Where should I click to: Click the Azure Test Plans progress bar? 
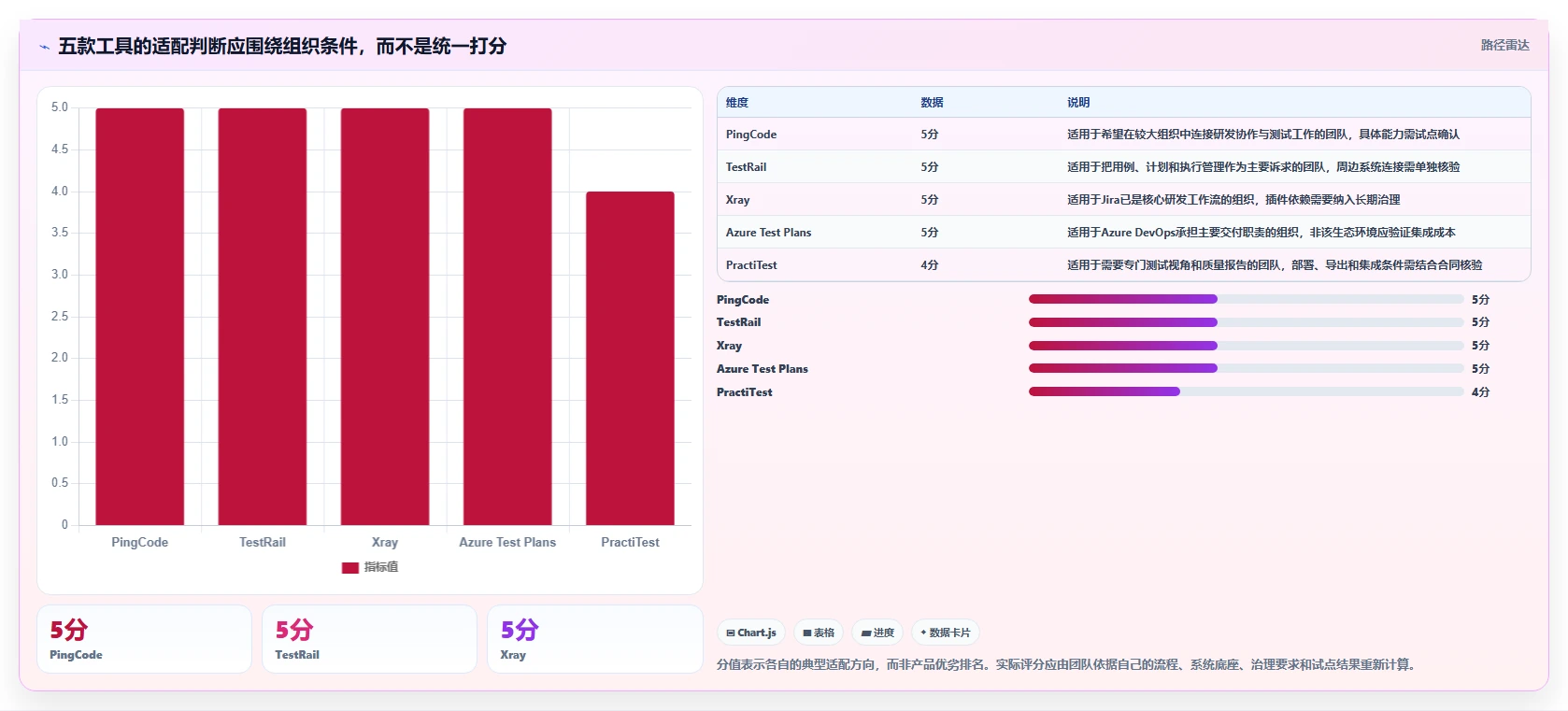point(1246,368)
